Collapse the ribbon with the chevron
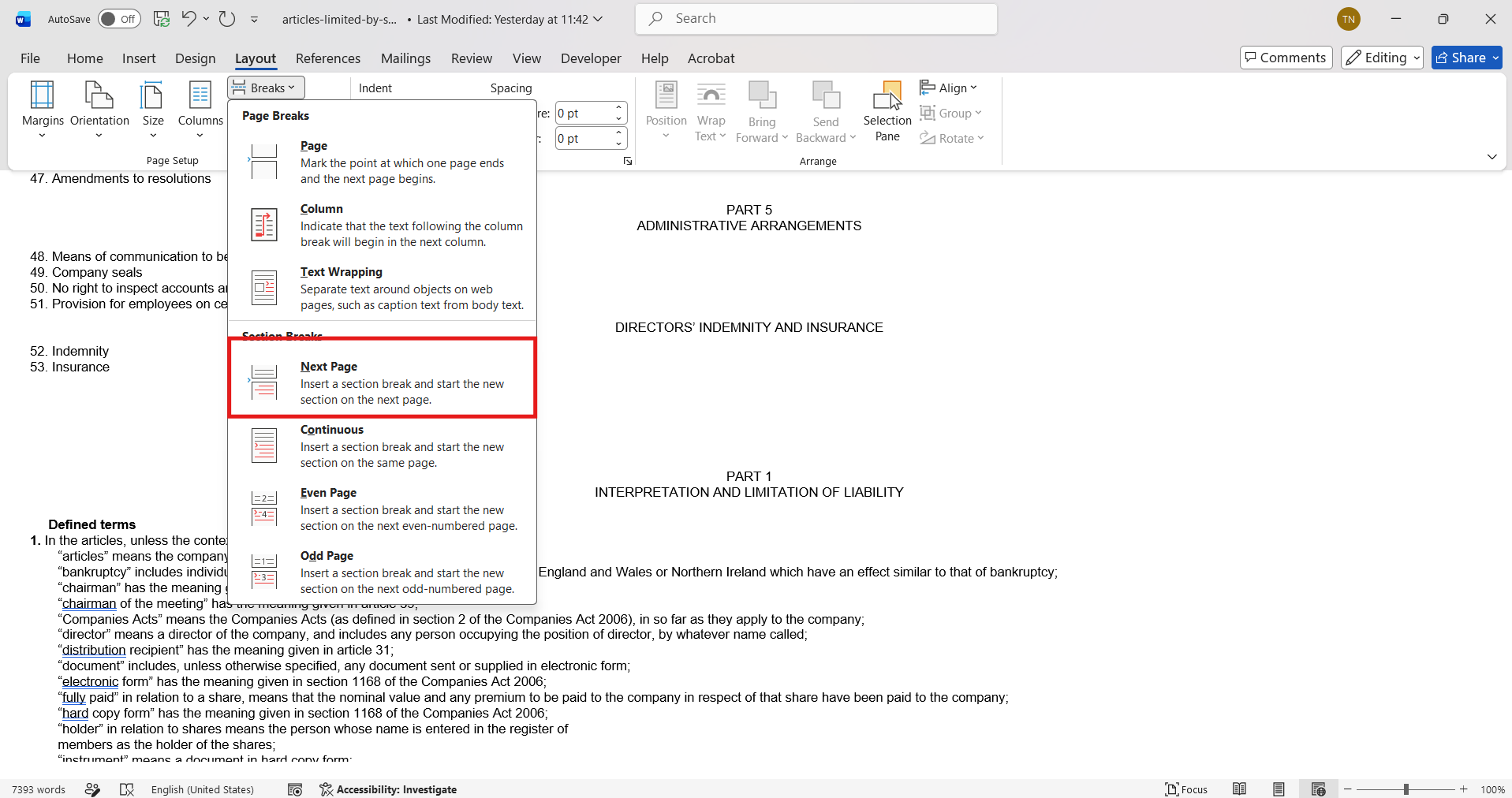This screenshot has height=798, width=1512. pyautogui.click(x=1491, y=157)
